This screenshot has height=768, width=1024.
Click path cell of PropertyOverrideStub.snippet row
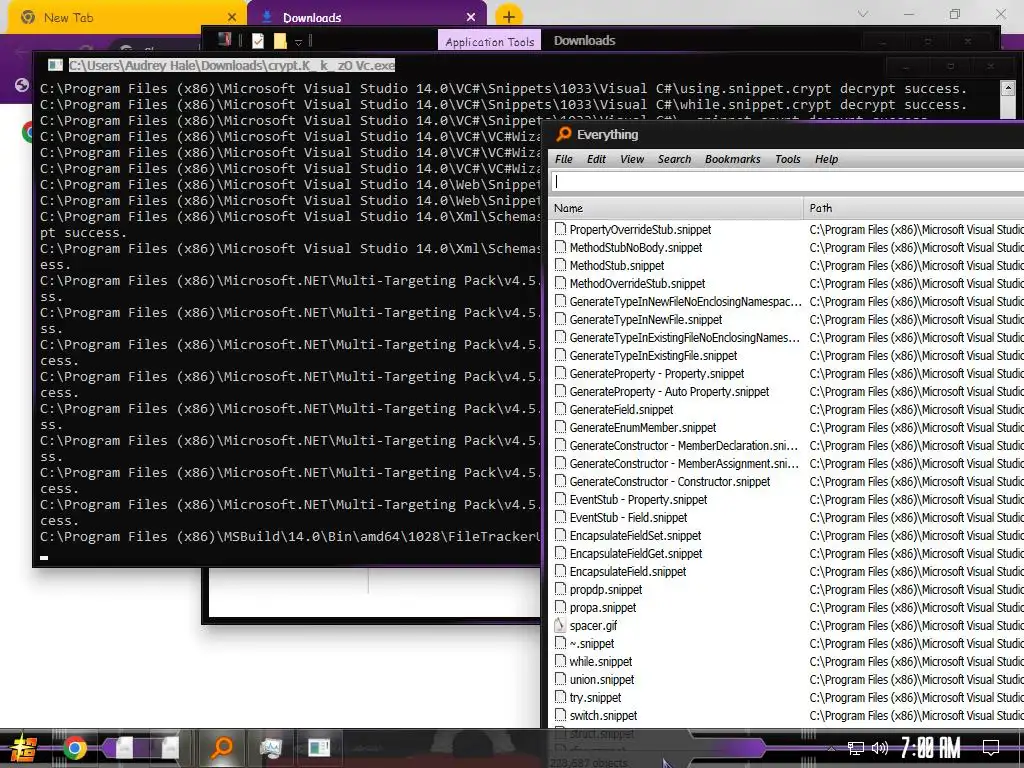click(916, 229)
